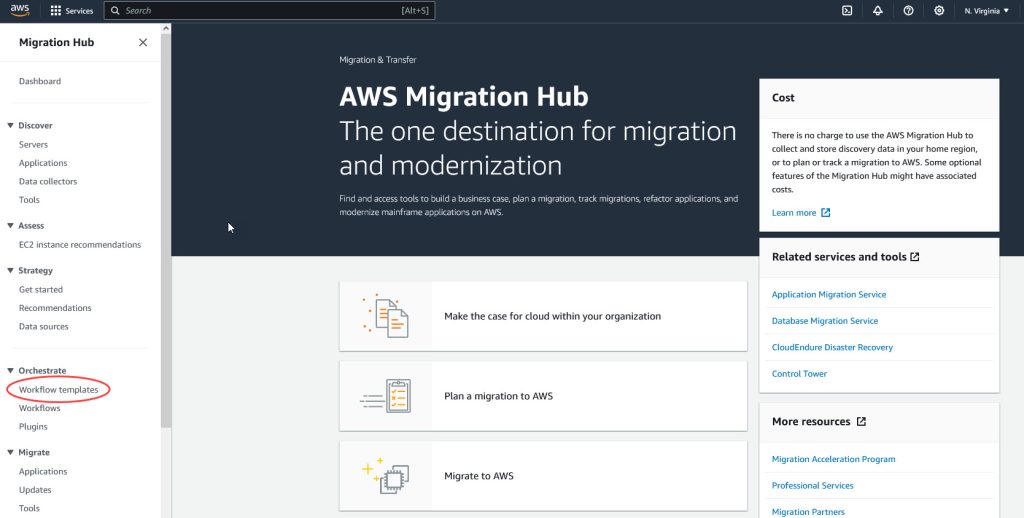The height and width of the screenshot is (518, 1024).
Task: Select Migrate to AWS card
Action: coord(543,476)
